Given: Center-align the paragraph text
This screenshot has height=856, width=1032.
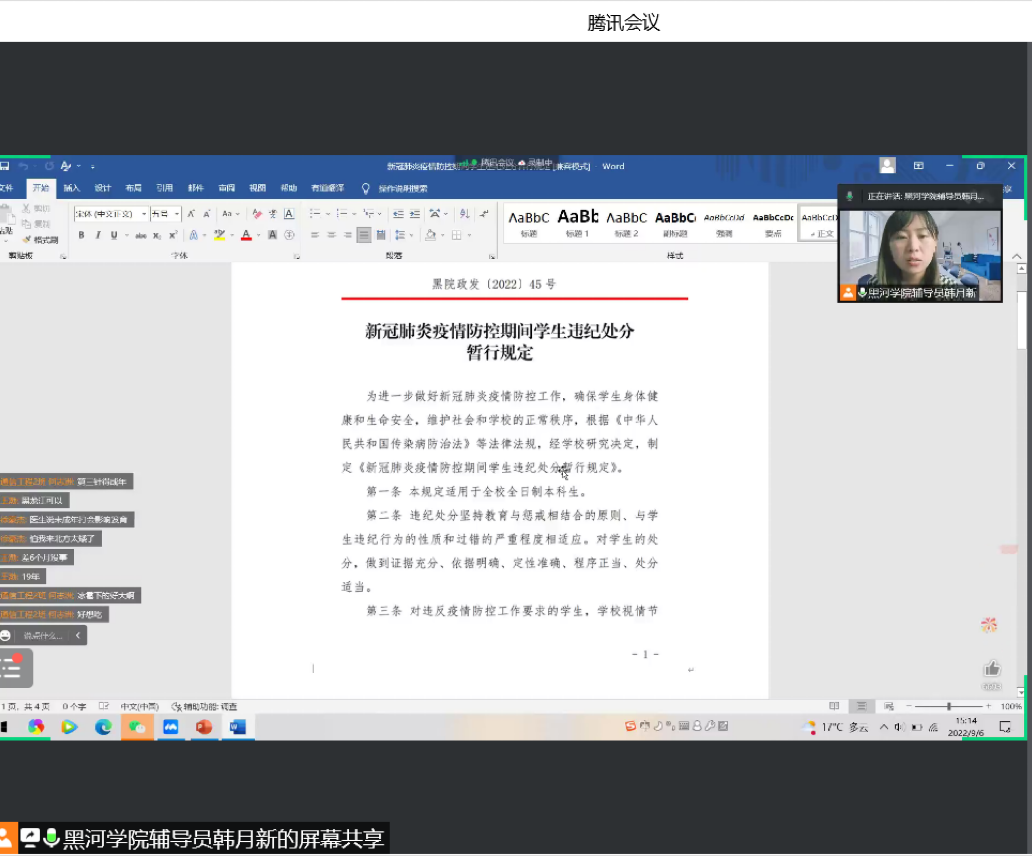Looking at the screenshot, I should (330, 236).
